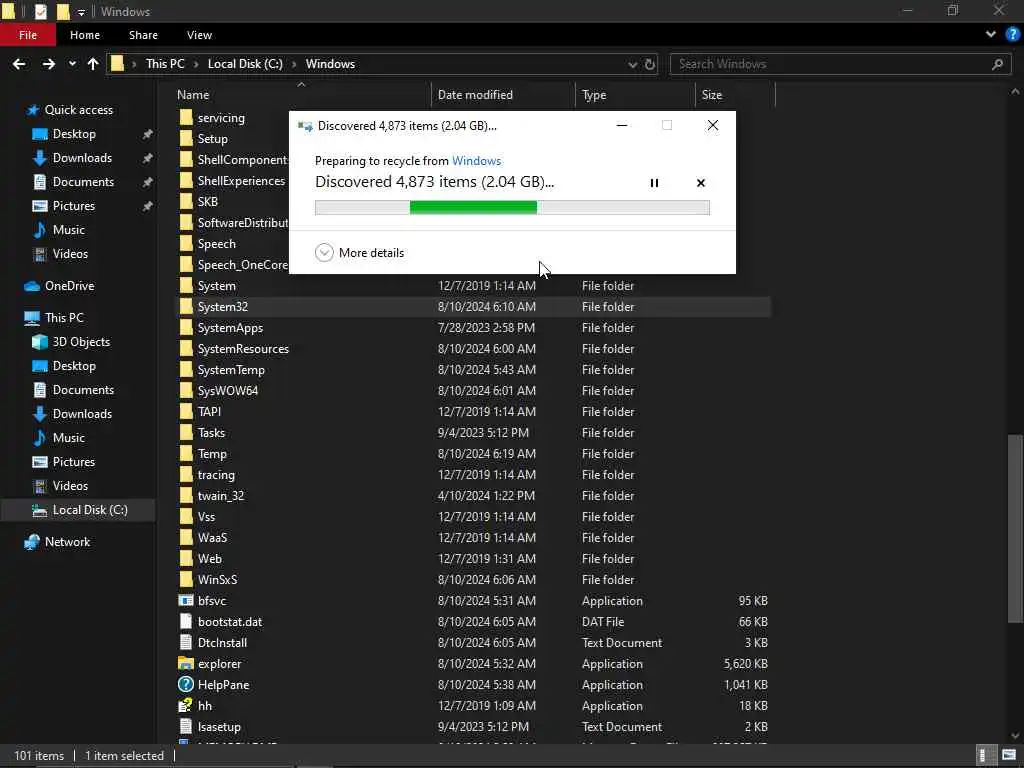Image resolution: width=1024 pixels, height=768 pixels.
Task: Select the Web folder row
Action: (x=473, y=558)
